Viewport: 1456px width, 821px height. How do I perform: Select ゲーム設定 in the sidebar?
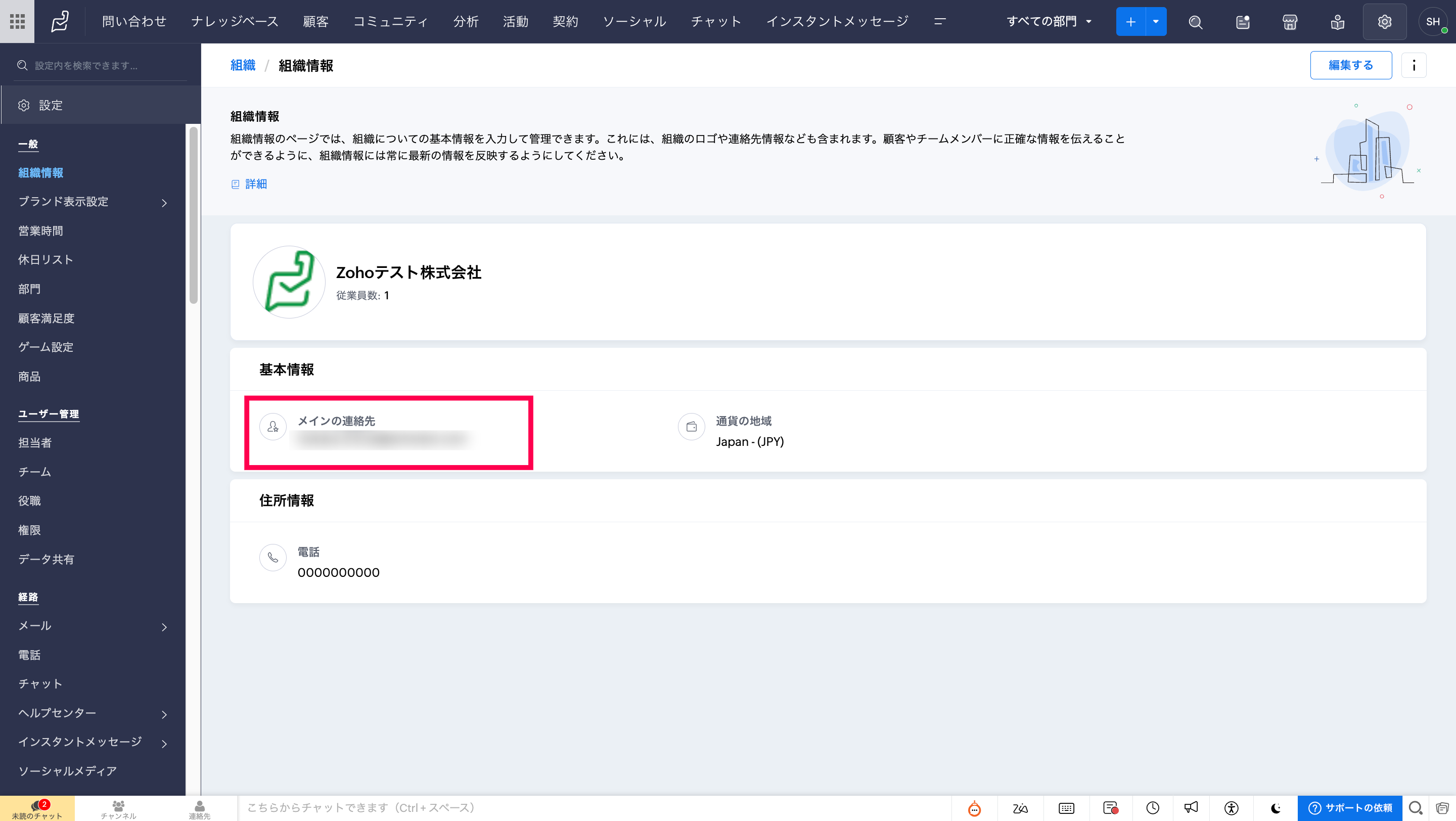46,347
